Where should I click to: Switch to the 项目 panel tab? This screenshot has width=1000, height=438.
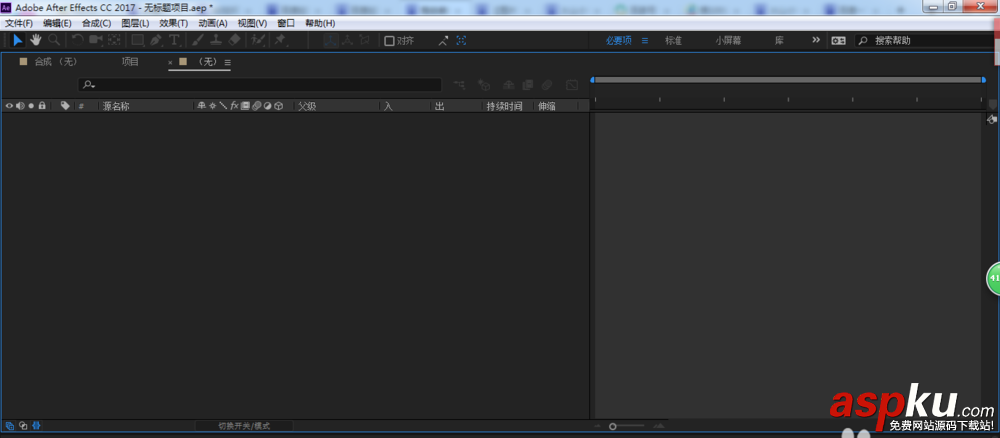click(130, 62)
